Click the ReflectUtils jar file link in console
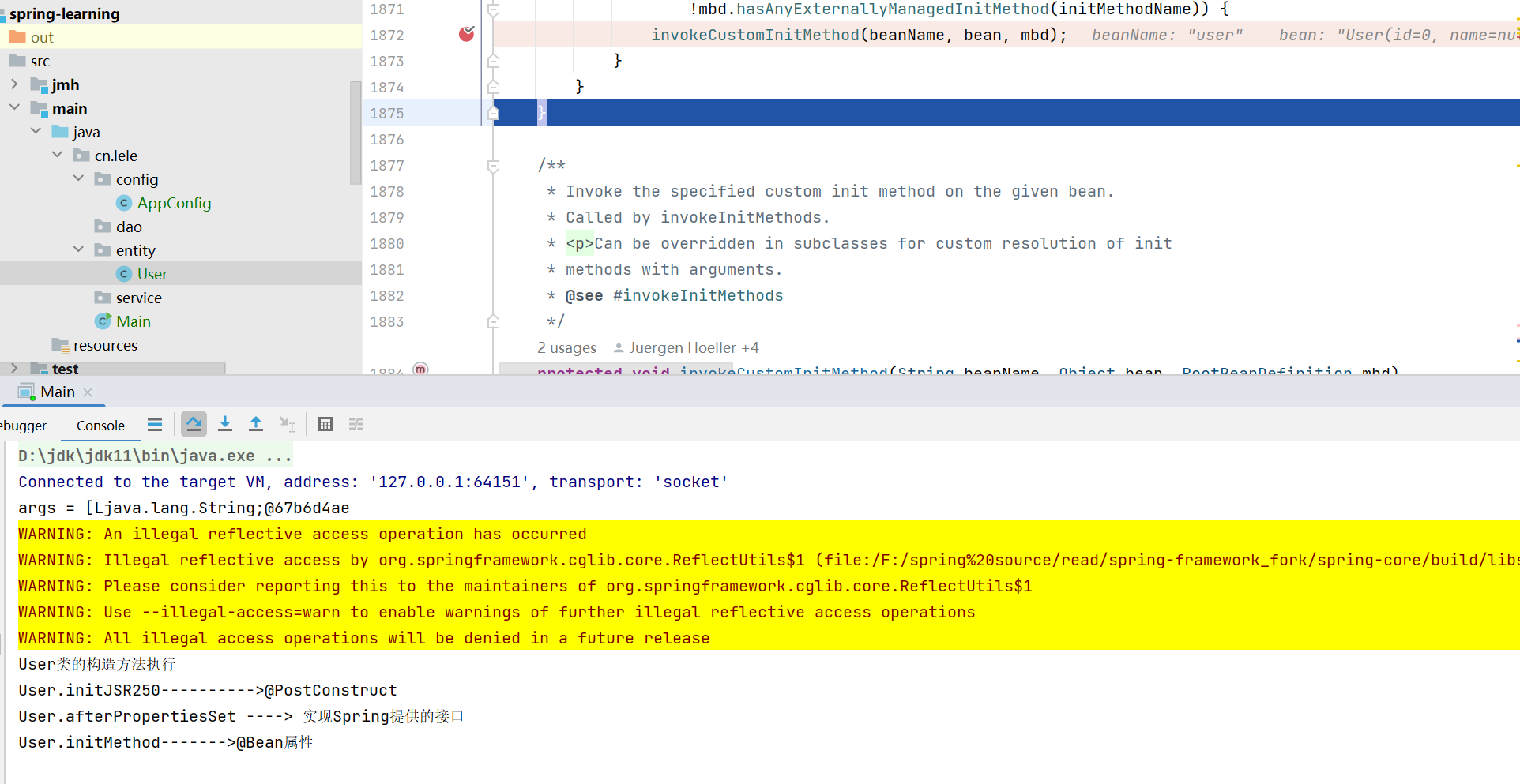The image size is (1520, 784). [1172, 560]
